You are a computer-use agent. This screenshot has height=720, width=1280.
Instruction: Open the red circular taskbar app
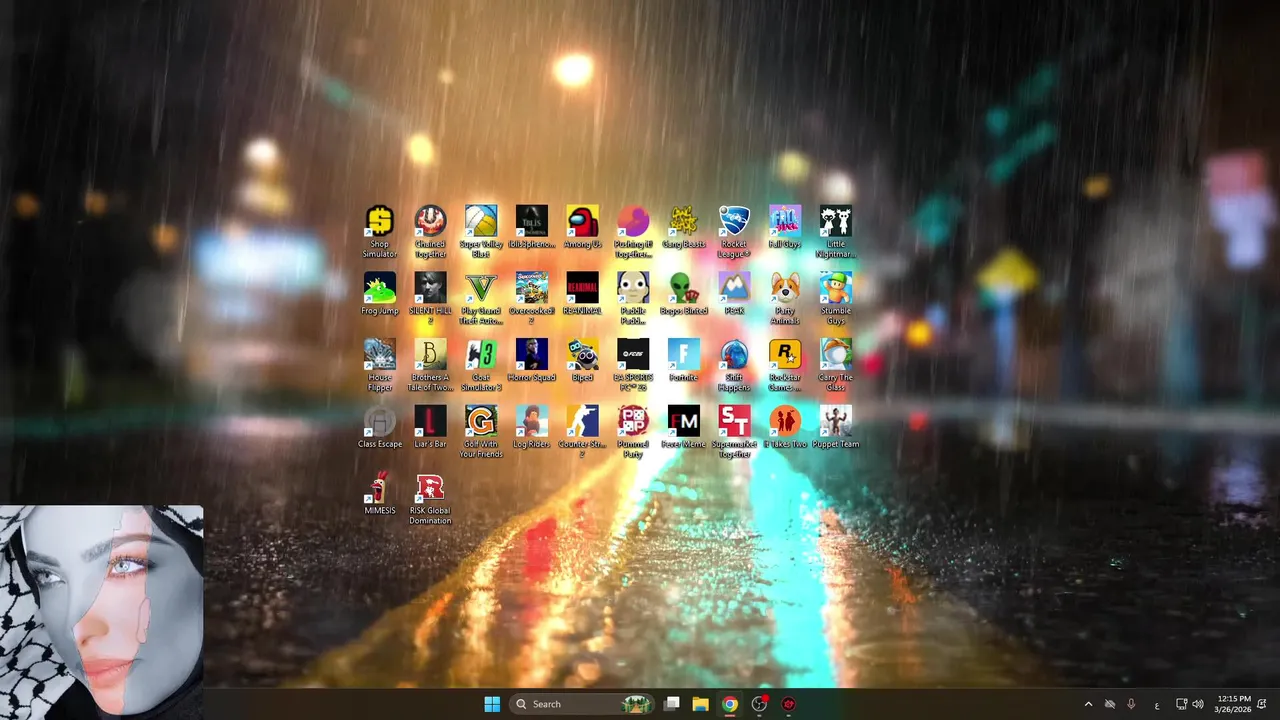(788, 704)
